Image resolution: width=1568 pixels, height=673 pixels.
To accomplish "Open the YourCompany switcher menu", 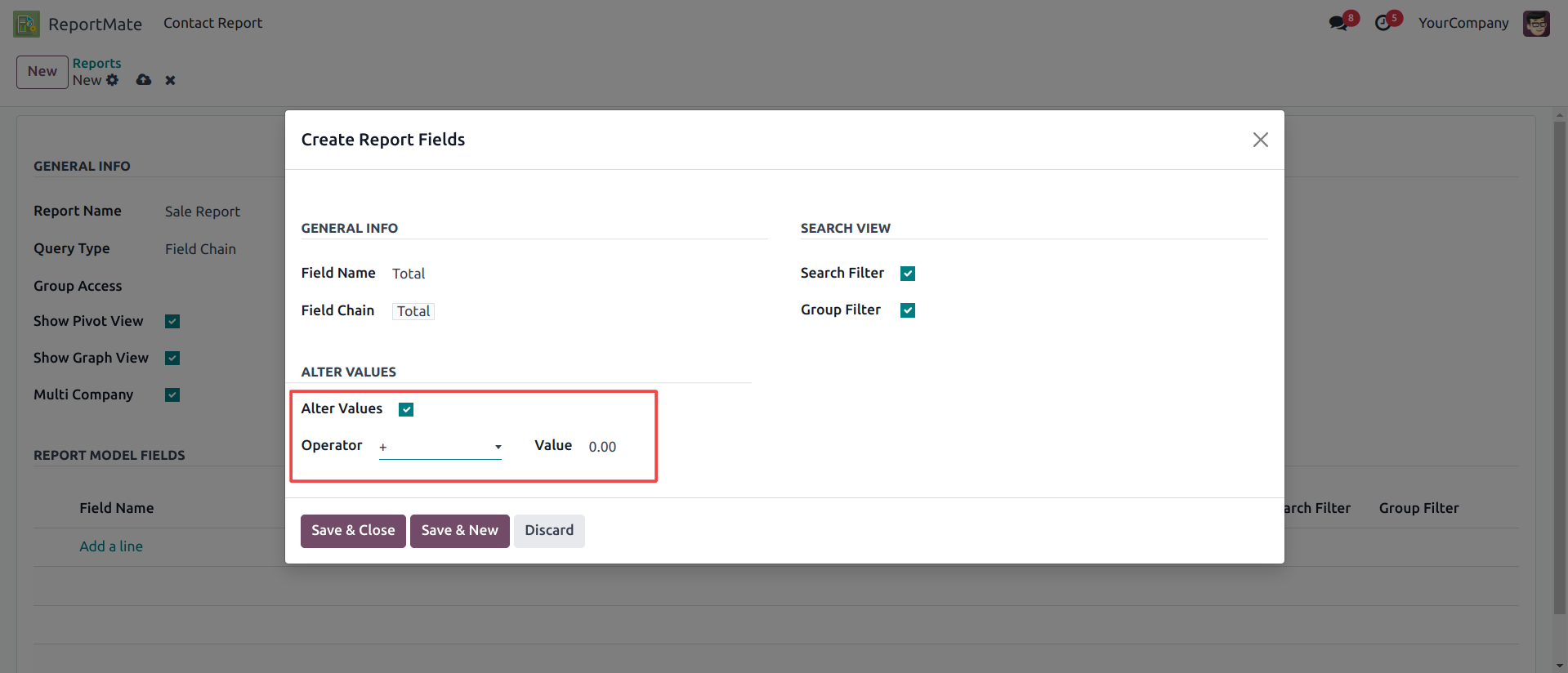I will tap(1463, 23).
